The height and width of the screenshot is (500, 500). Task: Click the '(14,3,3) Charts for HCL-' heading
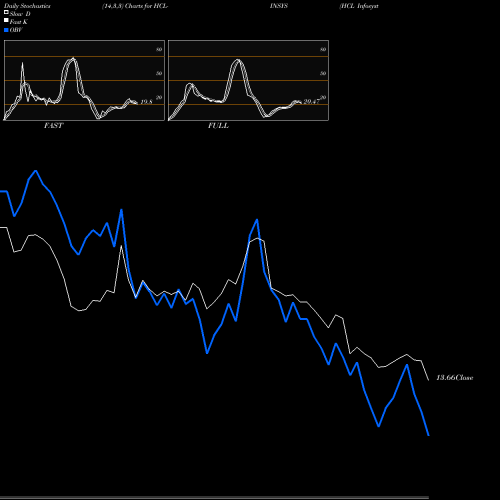tap(135, 6)
